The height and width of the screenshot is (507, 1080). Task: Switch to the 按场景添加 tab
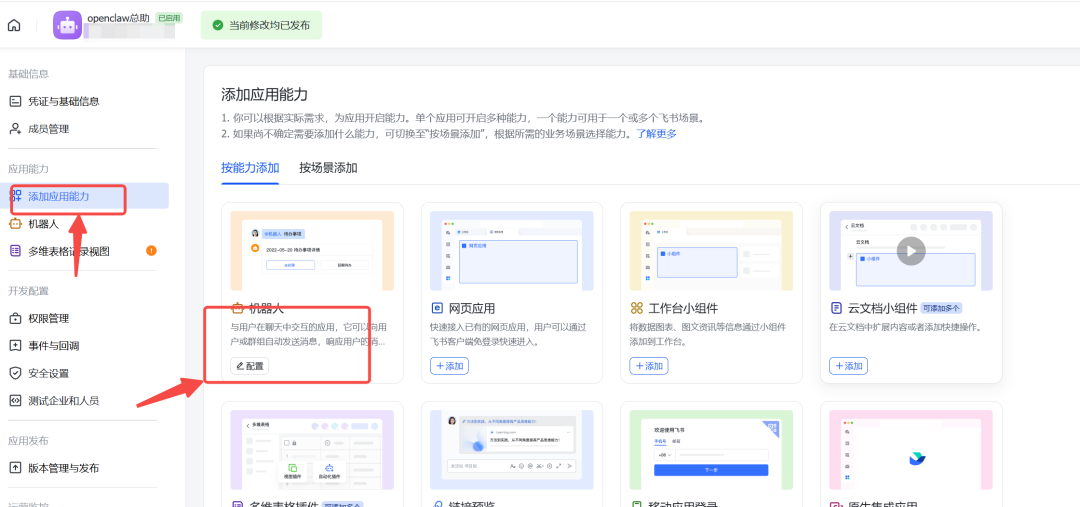pos(329,168)
